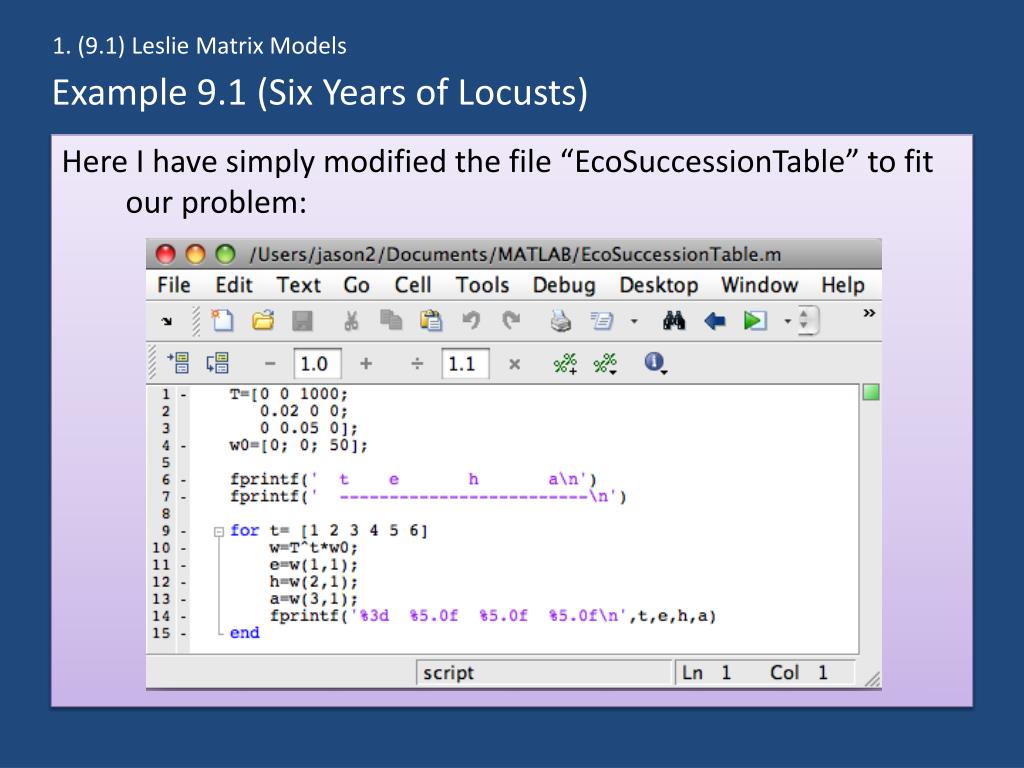Copy selection with the copy icon
Image resolution: width=1024 pixels, height=768 pixels.
[x=391, y=320]
